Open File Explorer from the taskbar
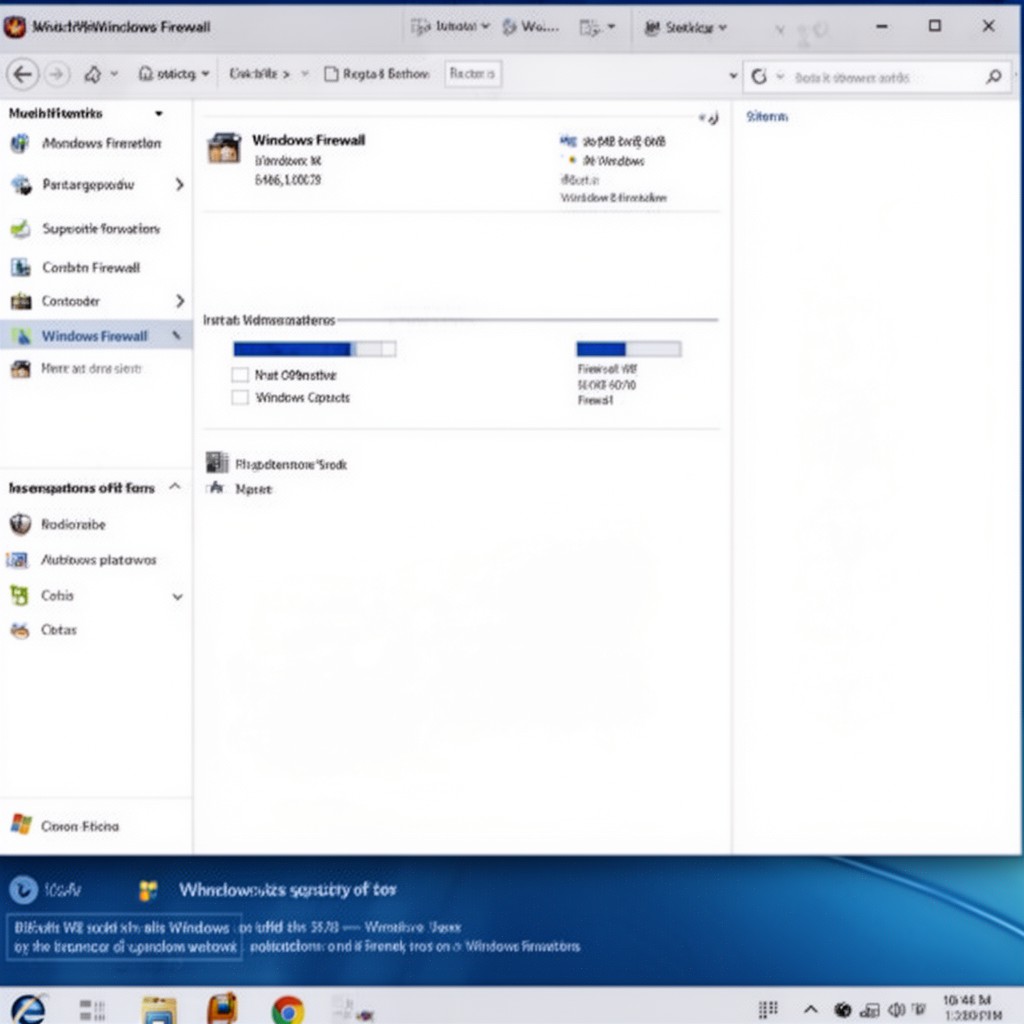This screenshot has height=1024, width=1024. coord(159,1010)
